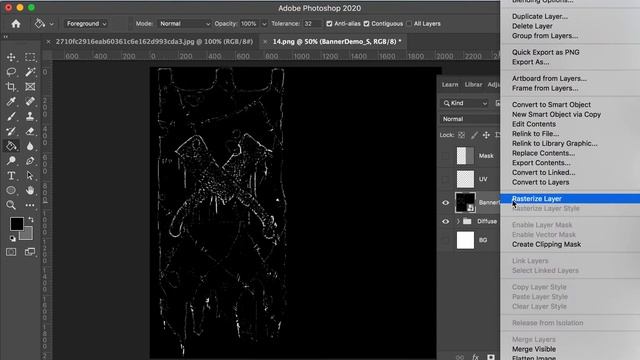The image size is (640, 360).
Task: Show the BG layer visibility
Action: coord(445,240)
